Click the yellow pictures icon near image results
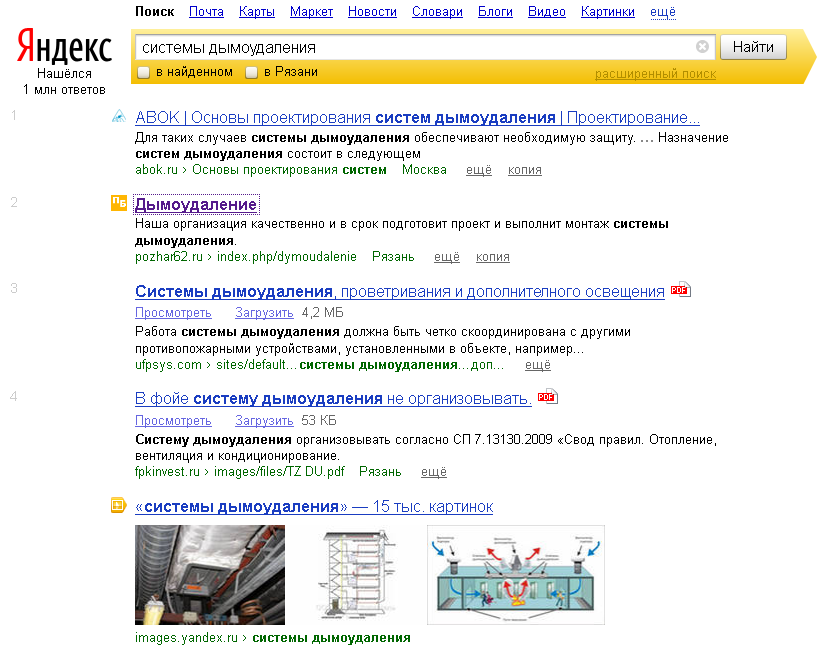 click(119, 508)
